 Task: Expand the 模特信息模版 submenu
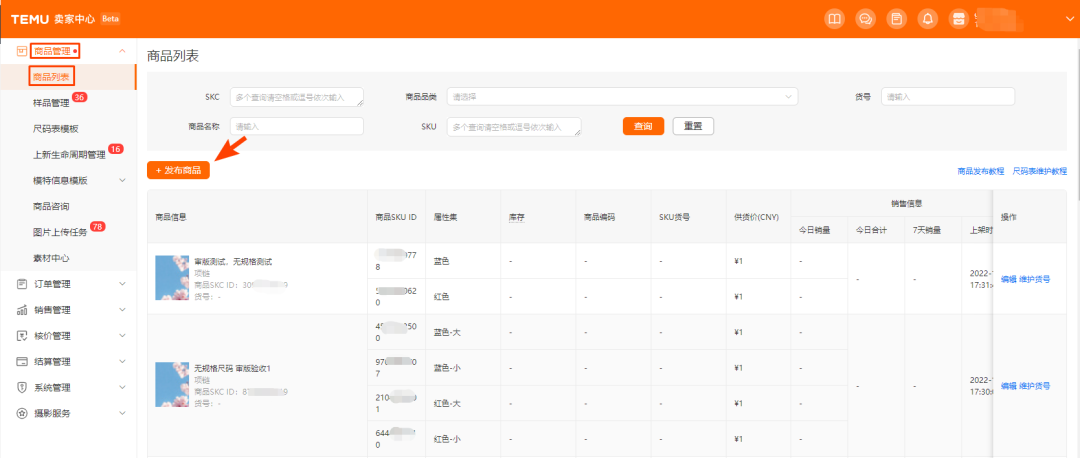(122, 180)
